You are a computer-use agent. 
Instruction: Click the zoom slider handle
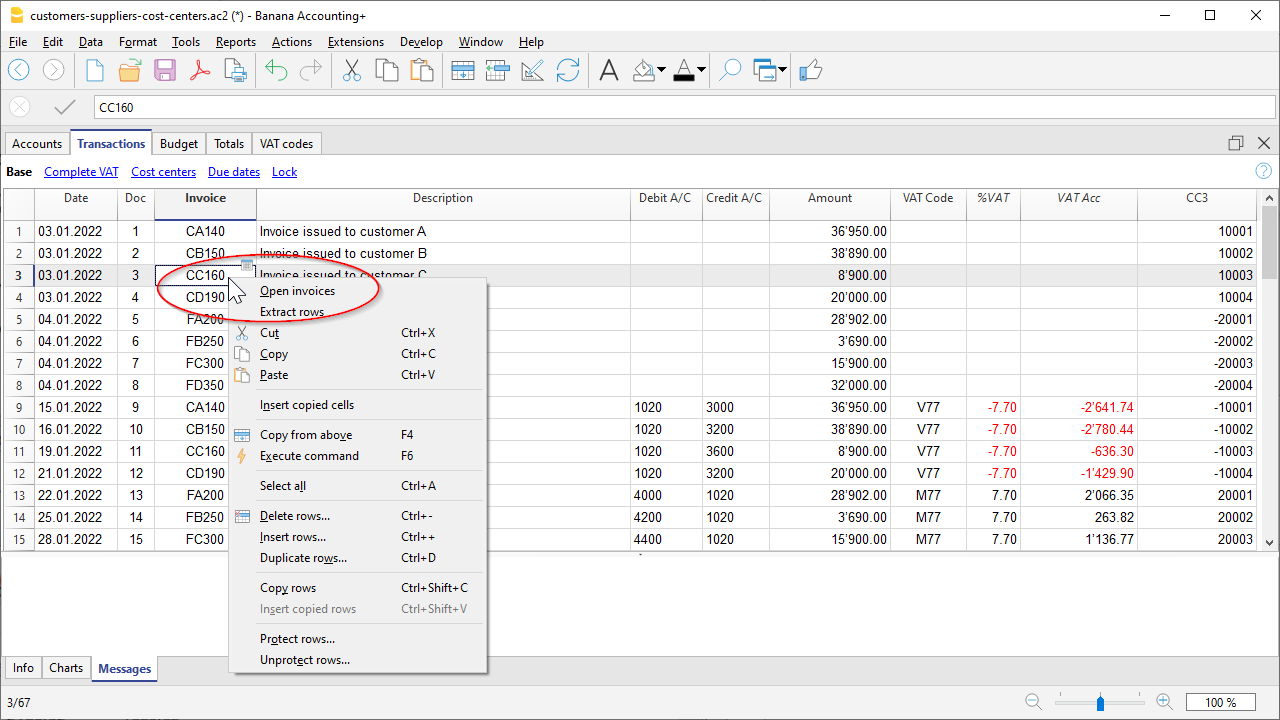[x=1100, y=702]
